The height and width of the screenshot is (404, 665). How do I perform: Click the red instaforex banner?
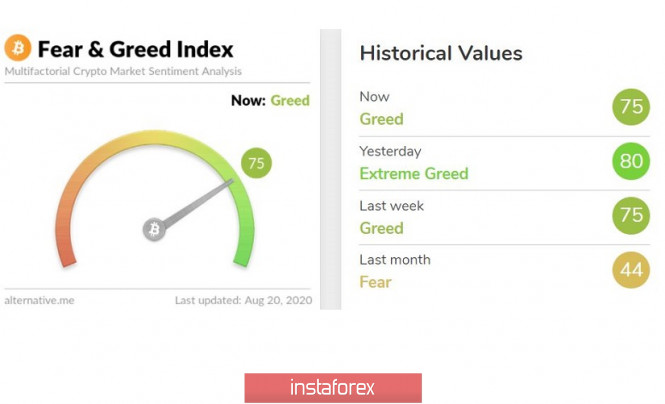(x=333, y=387)
